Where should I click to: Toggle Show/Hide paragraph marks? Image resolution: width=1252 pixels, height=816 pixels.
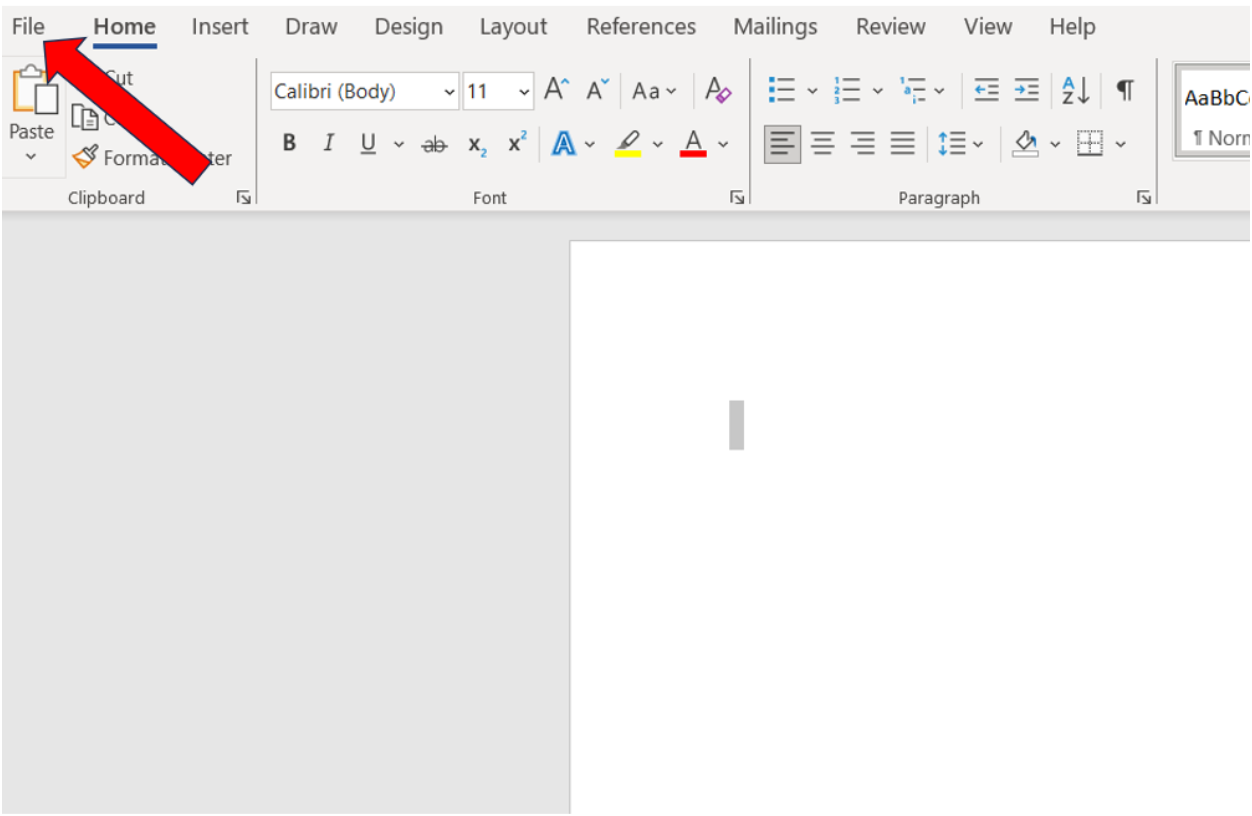click(1125, 91)
